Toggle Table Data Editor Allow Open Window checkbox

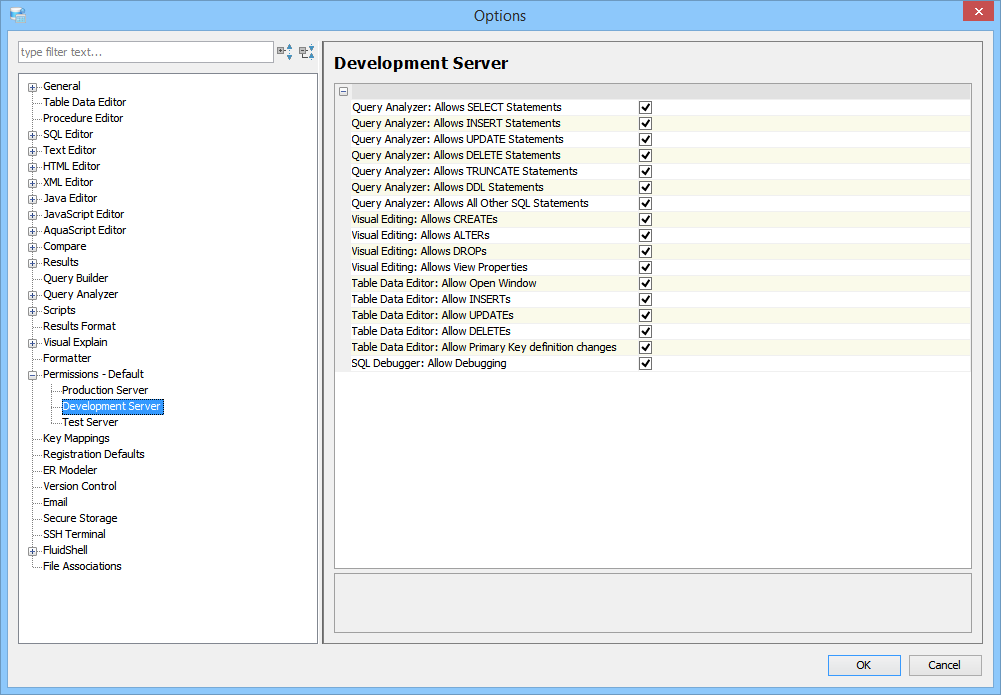point(645,283)
